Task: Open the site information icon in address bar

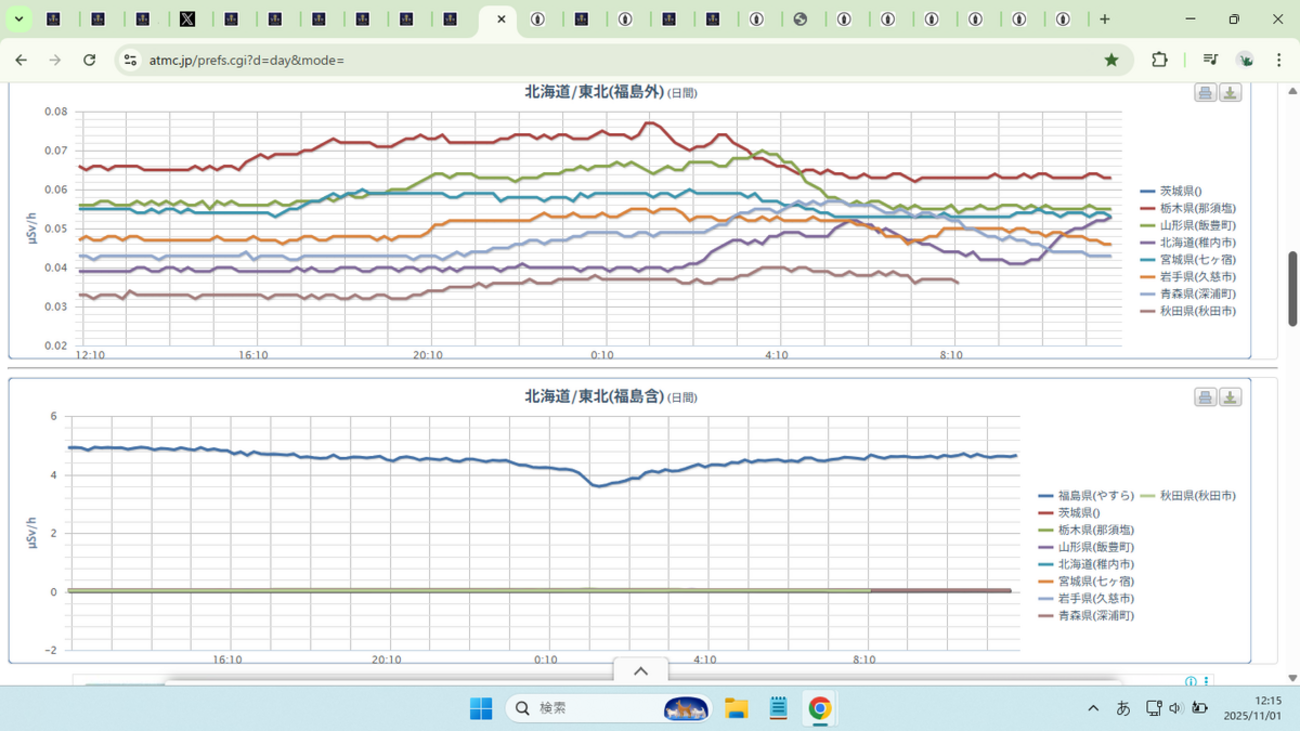Action: 130,60
